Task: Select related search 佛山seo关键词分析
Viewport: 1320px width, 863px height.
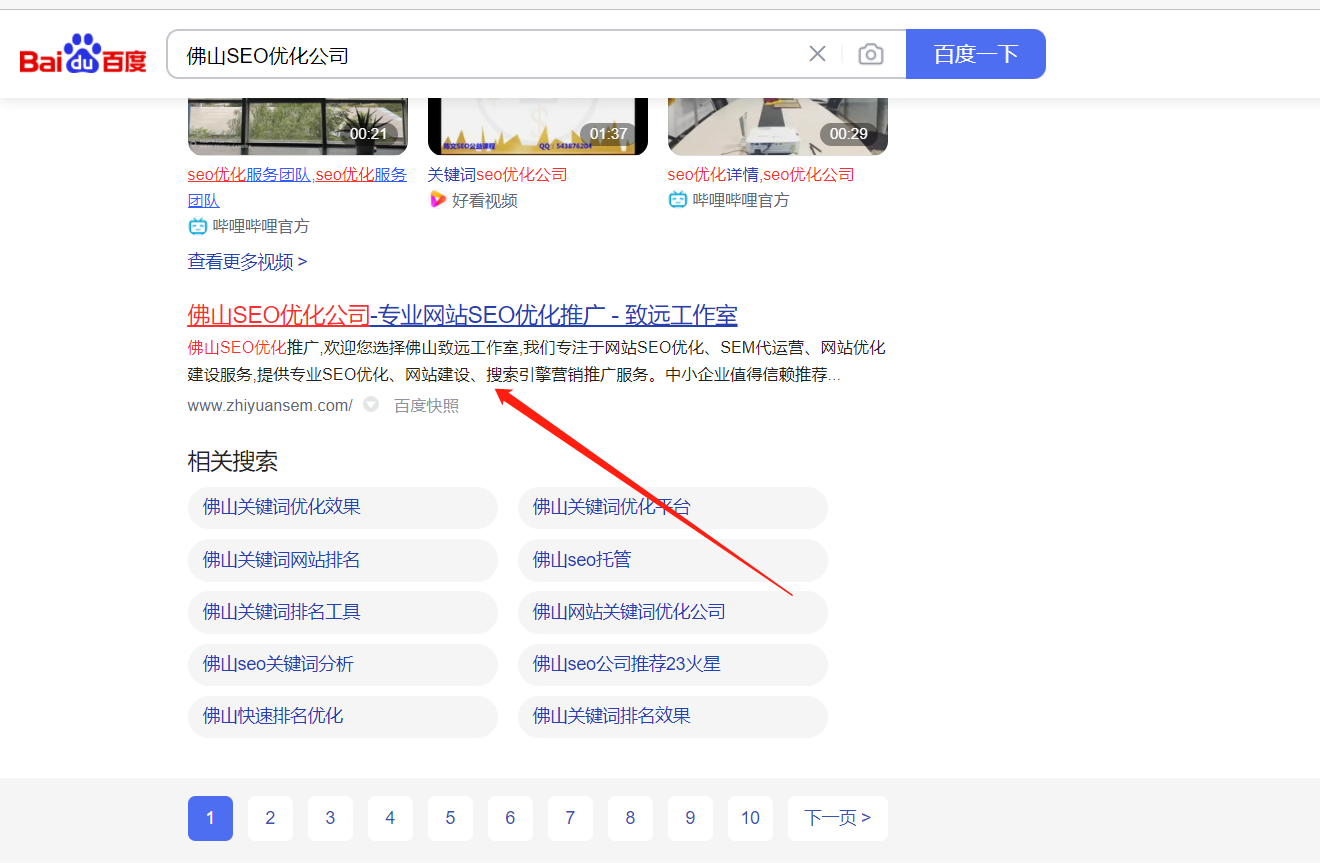Action: 343,664
